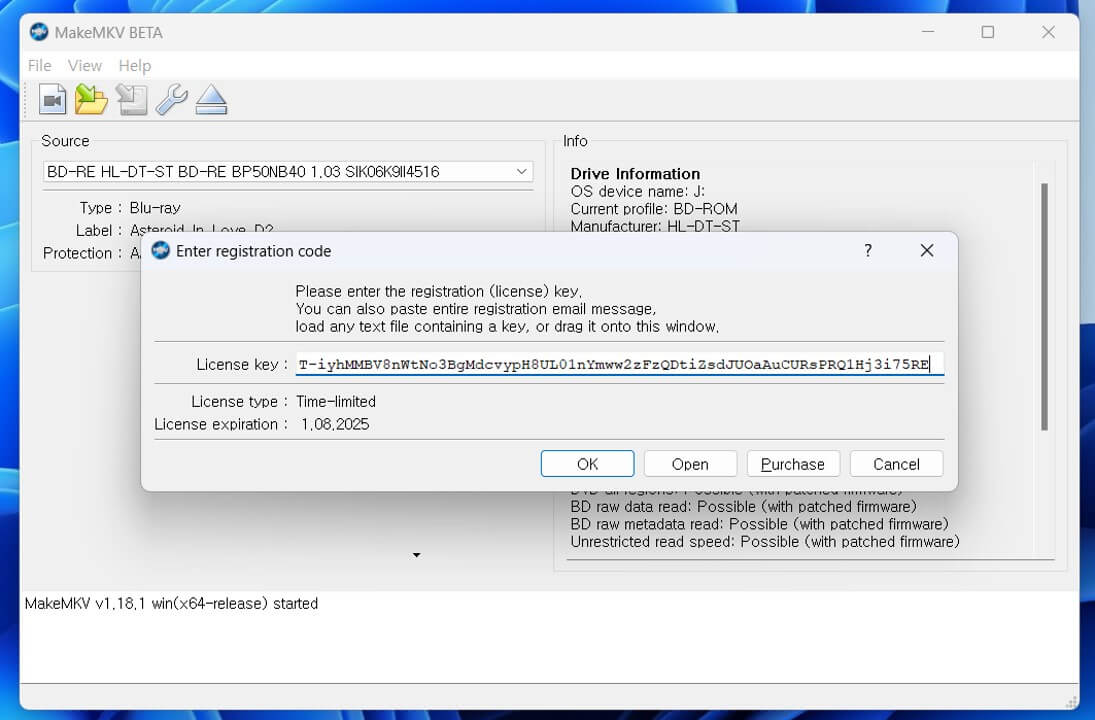1095x720 pixels.
Task: Open Preferences with the wrench icon
Action: [171, 99]
